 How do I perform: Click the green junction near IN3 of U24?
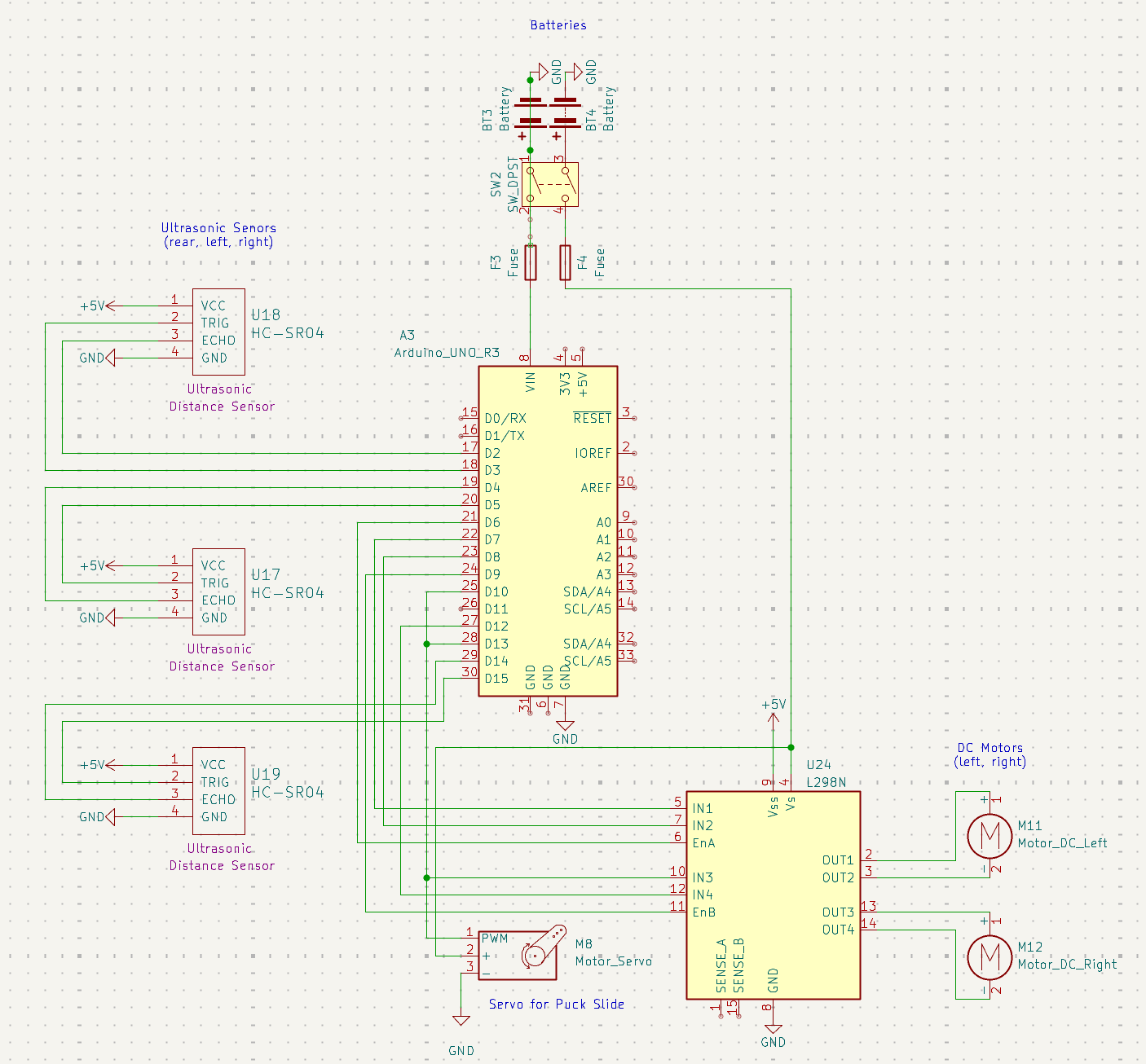coord(426,877)
